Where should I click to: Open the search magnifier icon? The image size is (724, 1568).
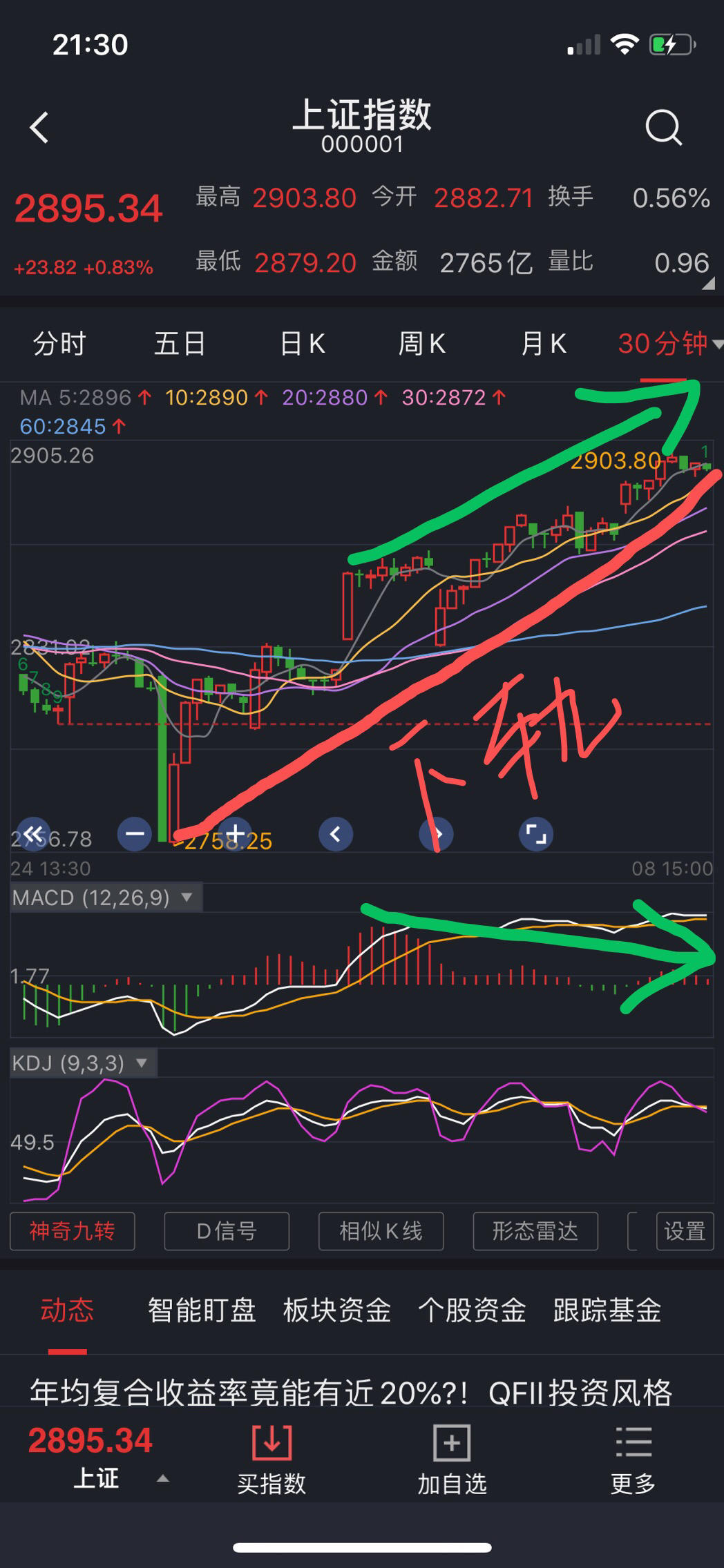pyautogui.click(x=663, y=128)
